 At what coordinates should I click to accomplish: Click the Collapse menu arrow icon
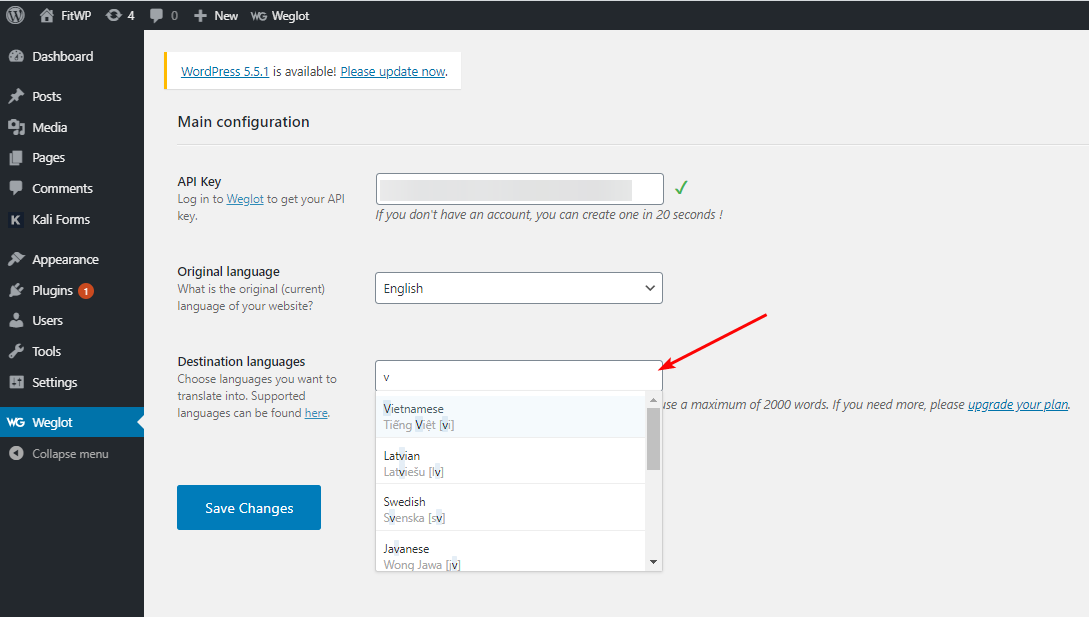pyautogui.click(x=14, y=453)
